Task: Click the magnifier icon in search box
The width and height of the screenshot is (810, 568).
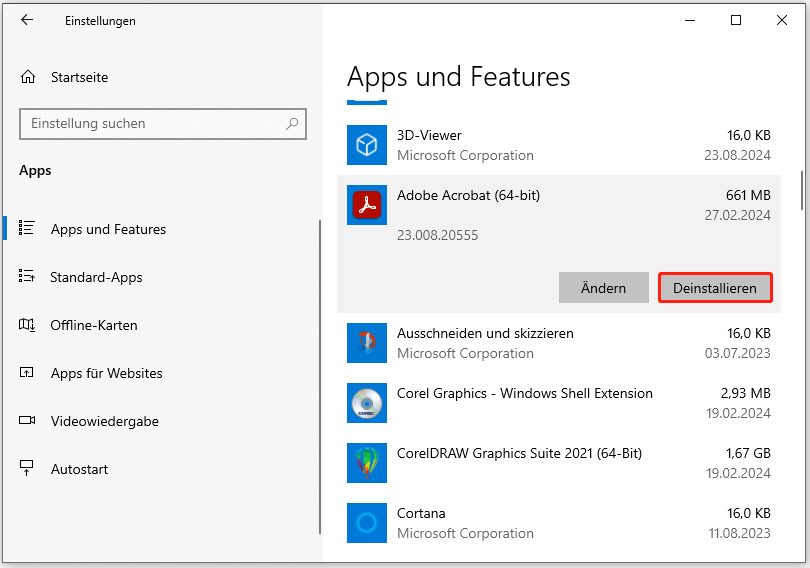Action: (292, 124)
